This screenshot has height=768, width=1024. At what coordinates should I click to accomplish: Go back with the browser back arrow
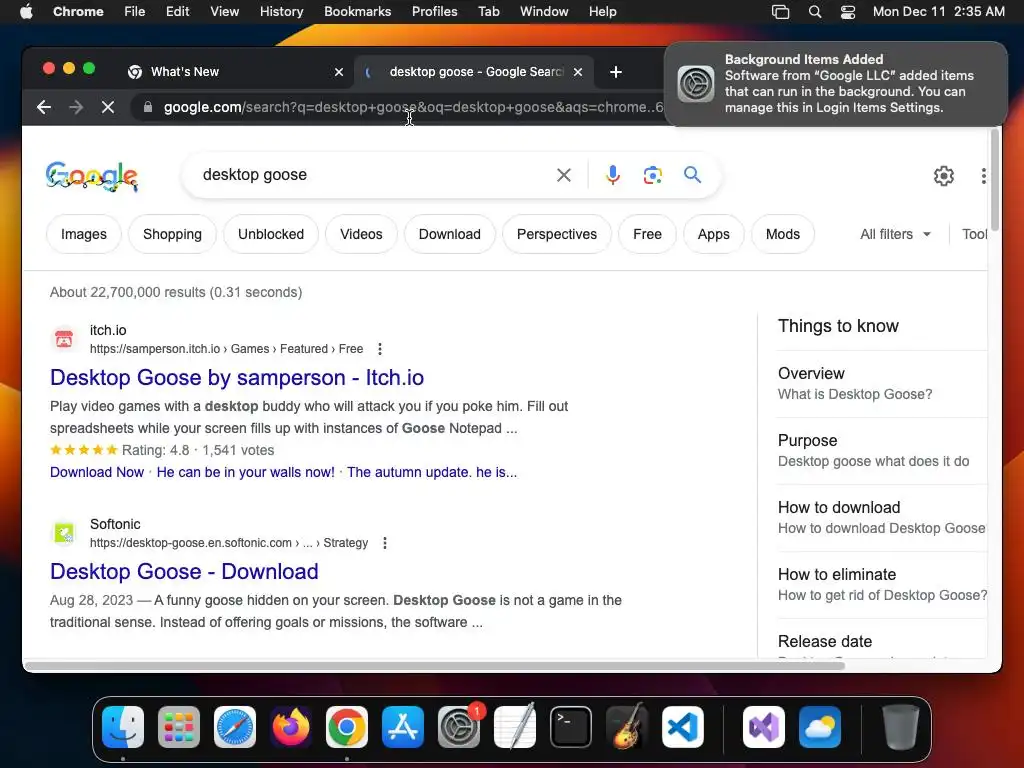[44, 107]
